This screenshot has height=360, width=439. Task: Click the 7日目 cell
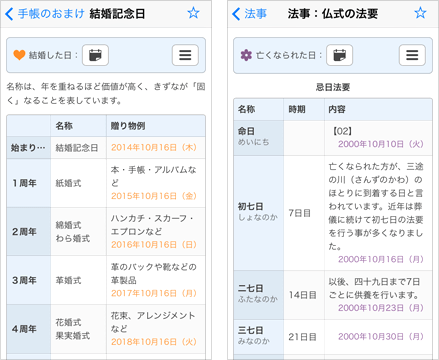click(304, 213)
